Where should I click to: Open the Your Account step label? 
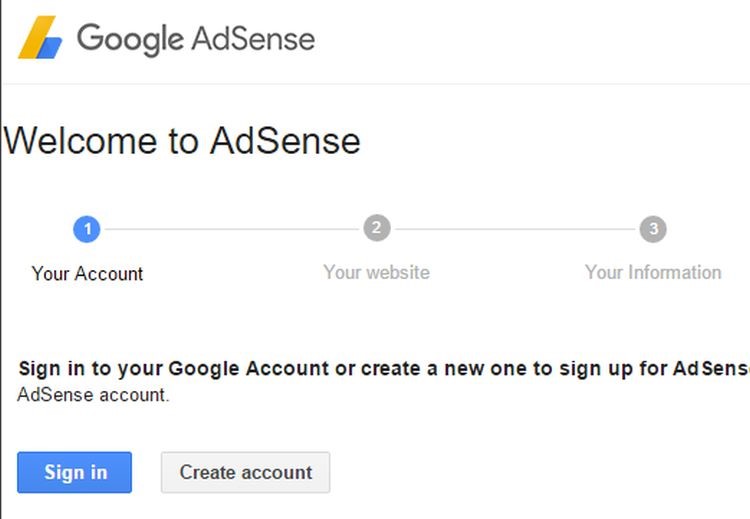(87, 273)
